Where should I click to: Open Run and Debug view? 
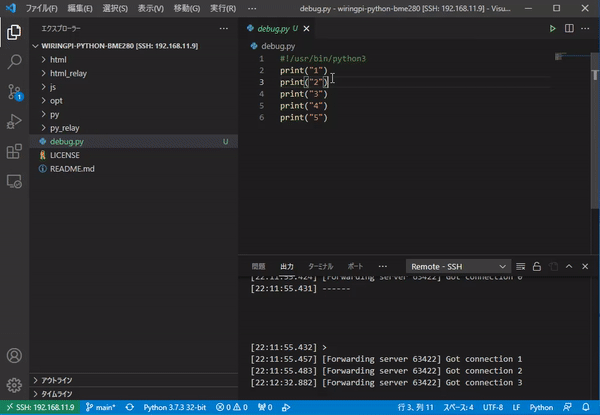[14, 122]
